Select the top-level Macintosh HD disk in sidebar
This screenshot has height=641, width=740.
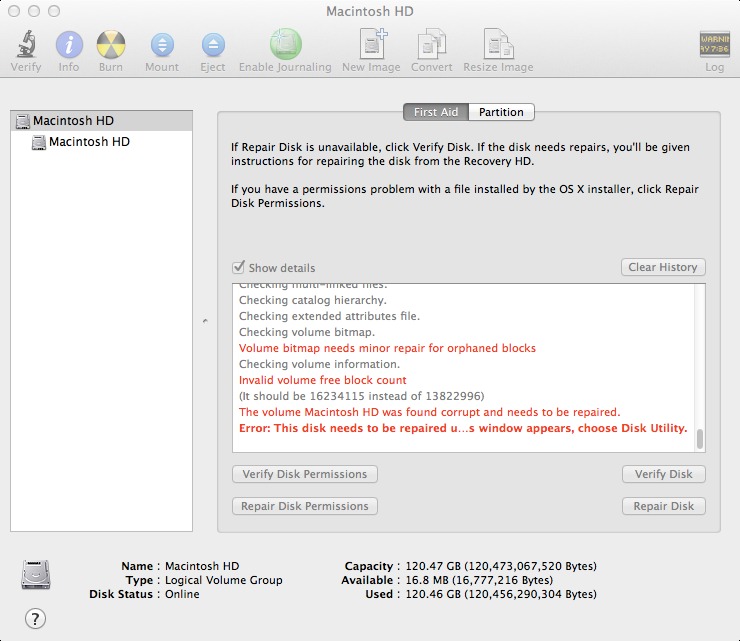tap(101, 121)
